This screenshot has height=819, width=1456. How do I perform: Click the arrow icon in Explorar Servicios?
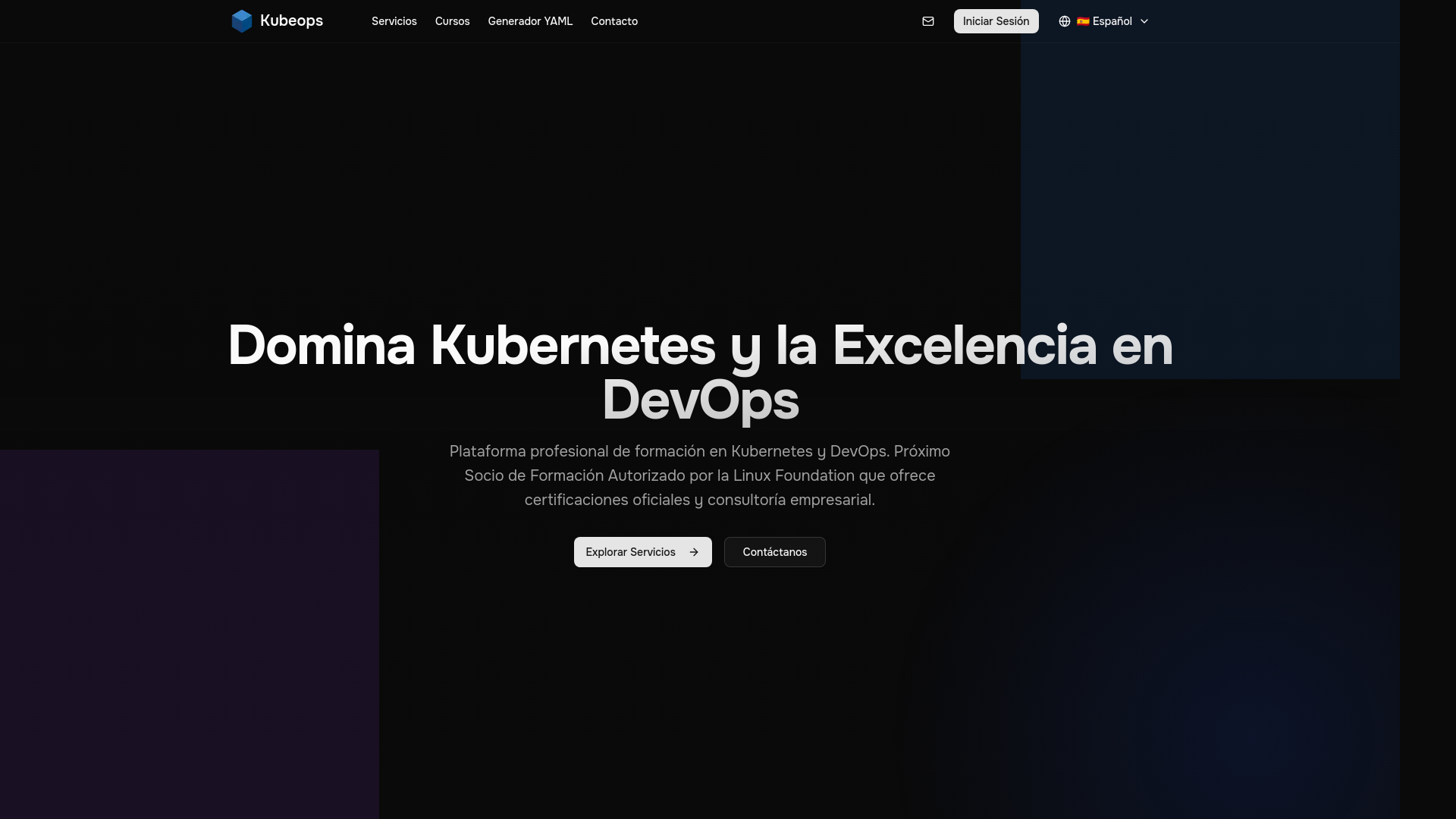(x=693, y=552)
